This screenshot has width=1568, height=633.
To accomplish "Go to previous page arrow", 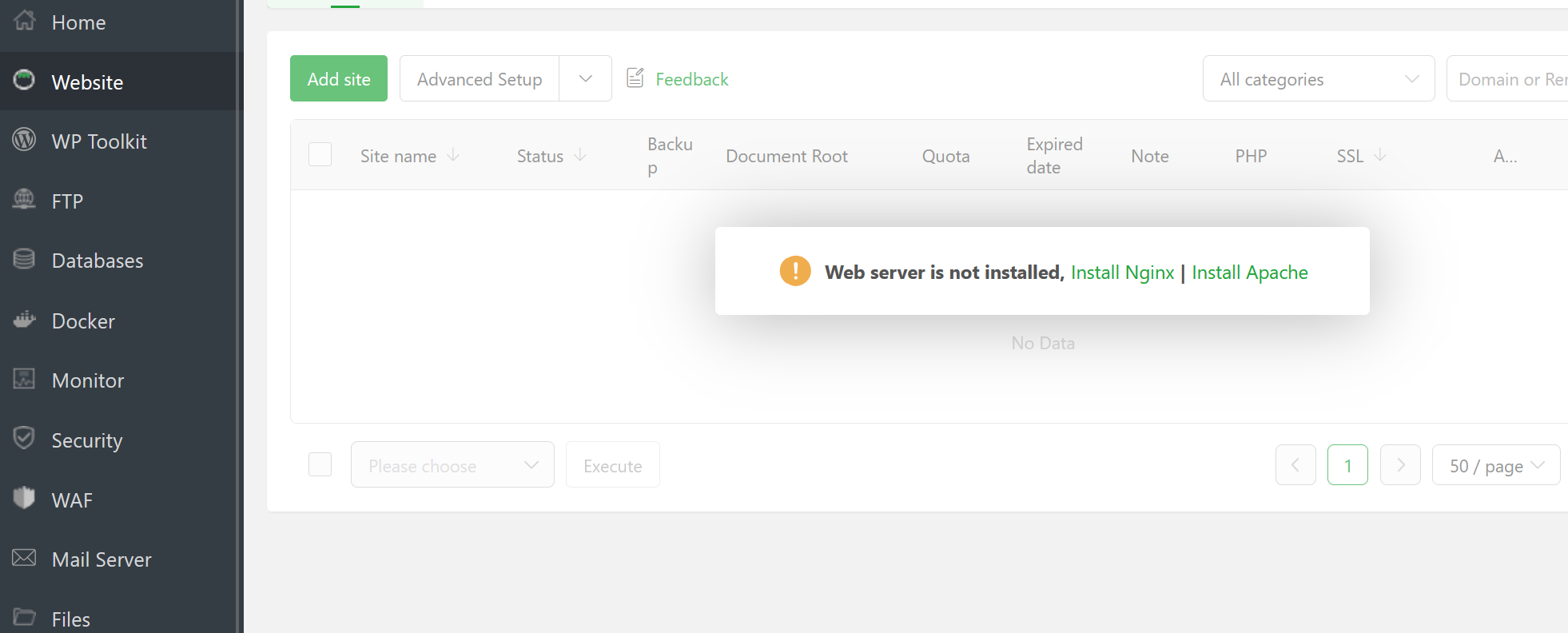I will click(1295, 464).
